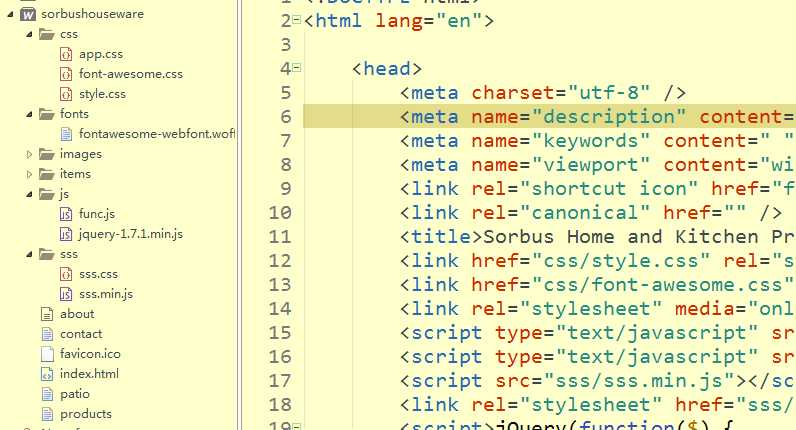
Task: Select fontawesome-webfont.woff file
Action: pos(156,134)
